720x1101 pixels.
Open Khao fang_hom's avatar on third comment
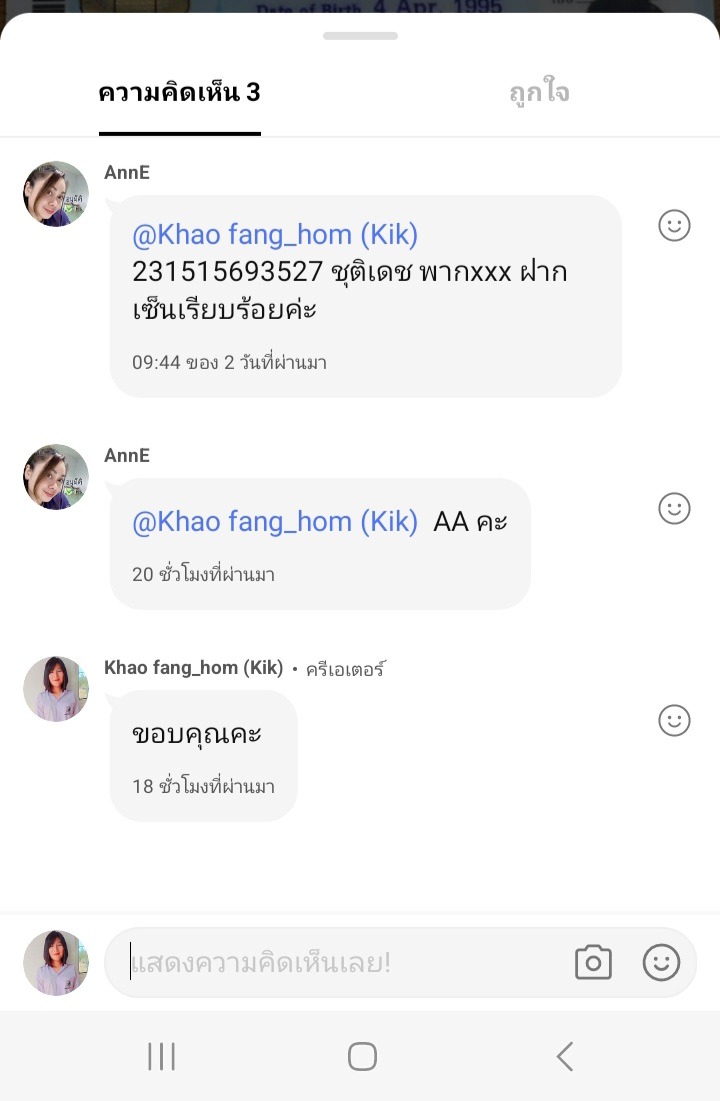(x=56, y=689)
